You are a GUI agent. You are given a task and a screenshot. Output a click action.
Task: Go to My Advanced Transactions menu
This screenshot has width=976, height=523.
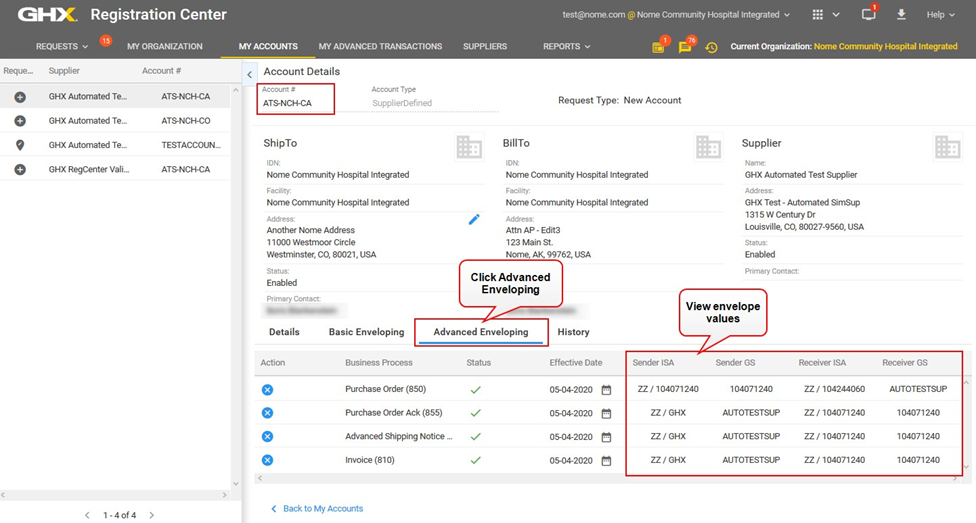(380, 46)
